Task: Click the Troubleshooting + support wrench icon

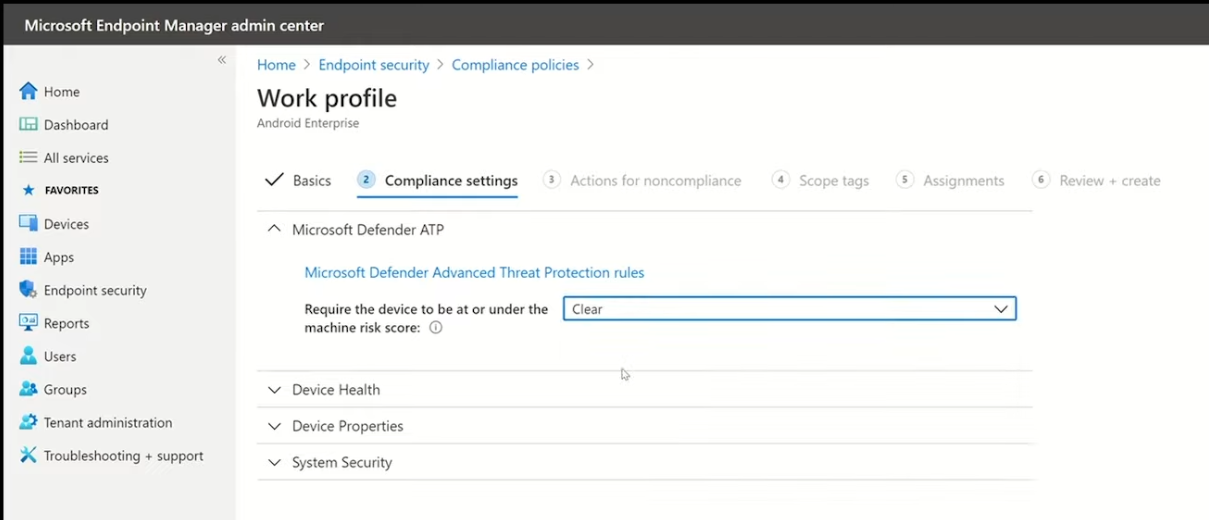Action: (28, 455)
